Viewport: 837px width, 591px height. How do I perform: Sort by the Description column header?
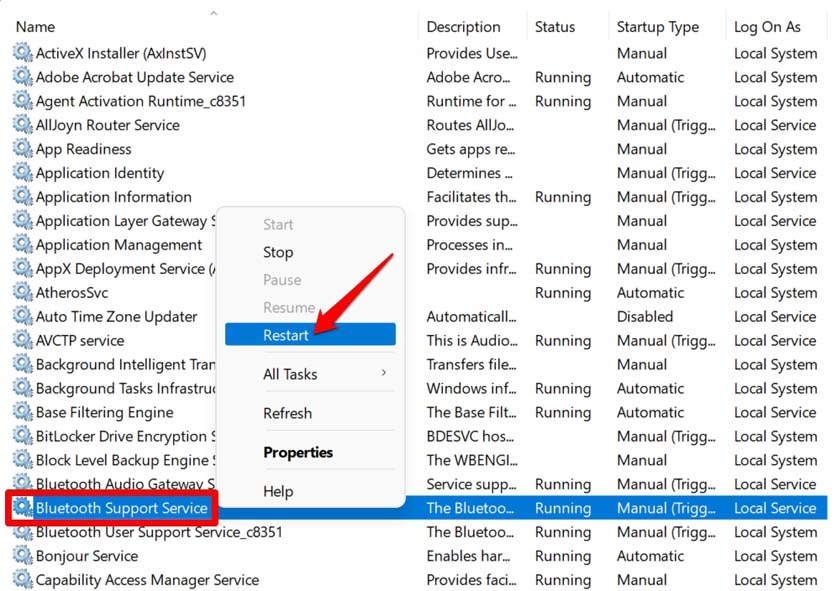click(x=463, y=27)
